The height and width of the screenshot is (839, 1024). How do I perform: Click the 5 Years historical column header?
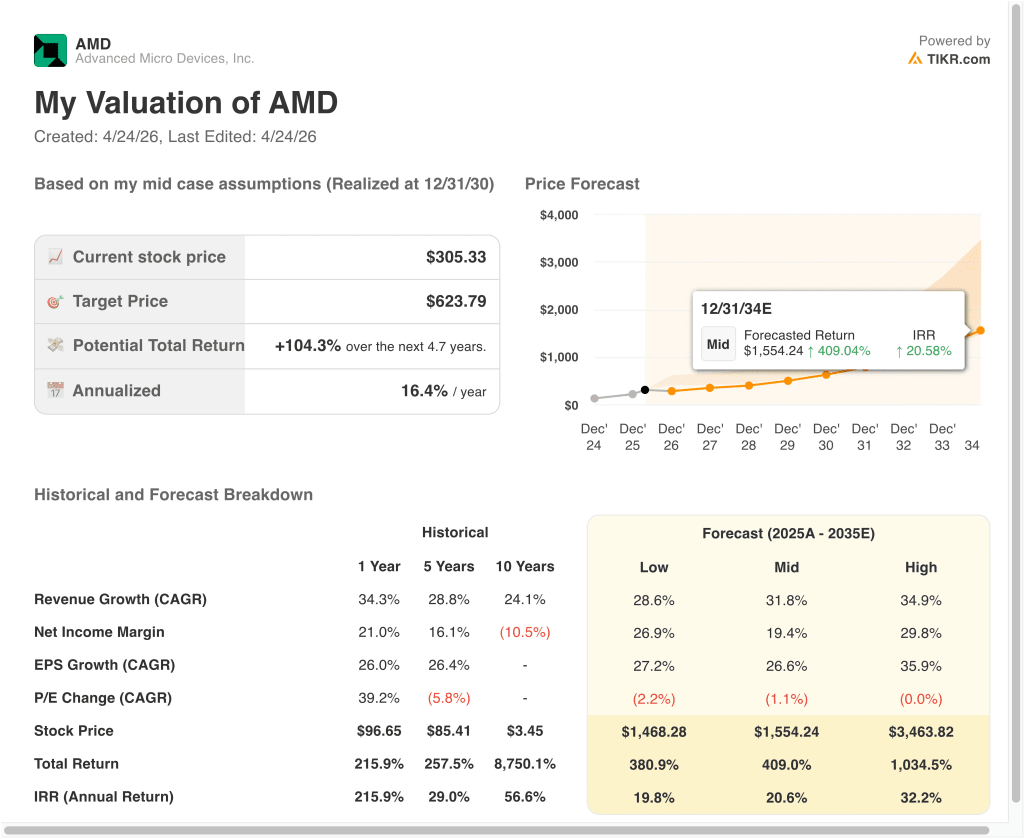pos(449,567)
